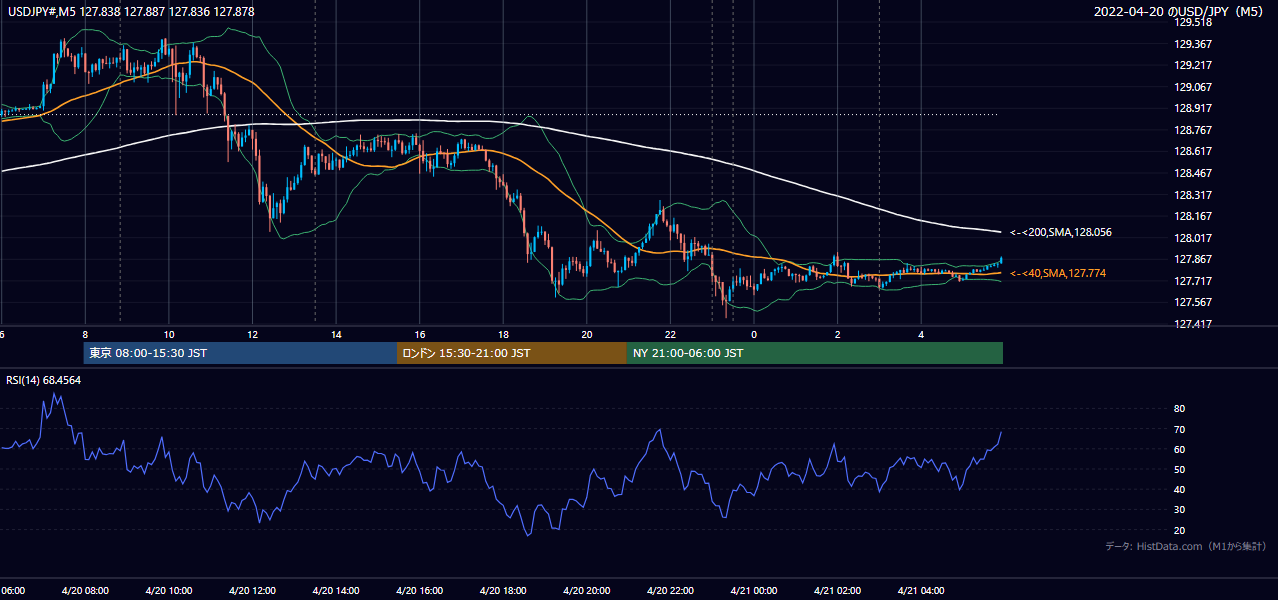Click the RSI(14) 68.4564 indicator label
The width and height of the screenshot is (1278, 600).
tap(44, 380)
